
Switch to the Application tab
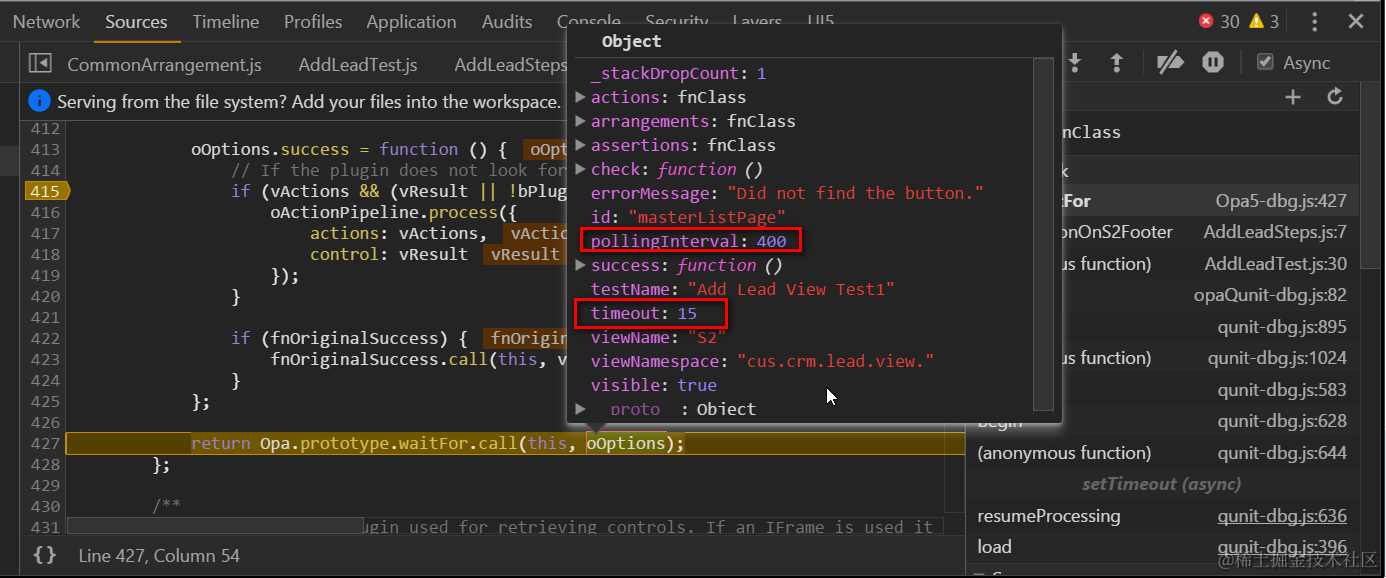pyautogui.click(x=411, y=21)
